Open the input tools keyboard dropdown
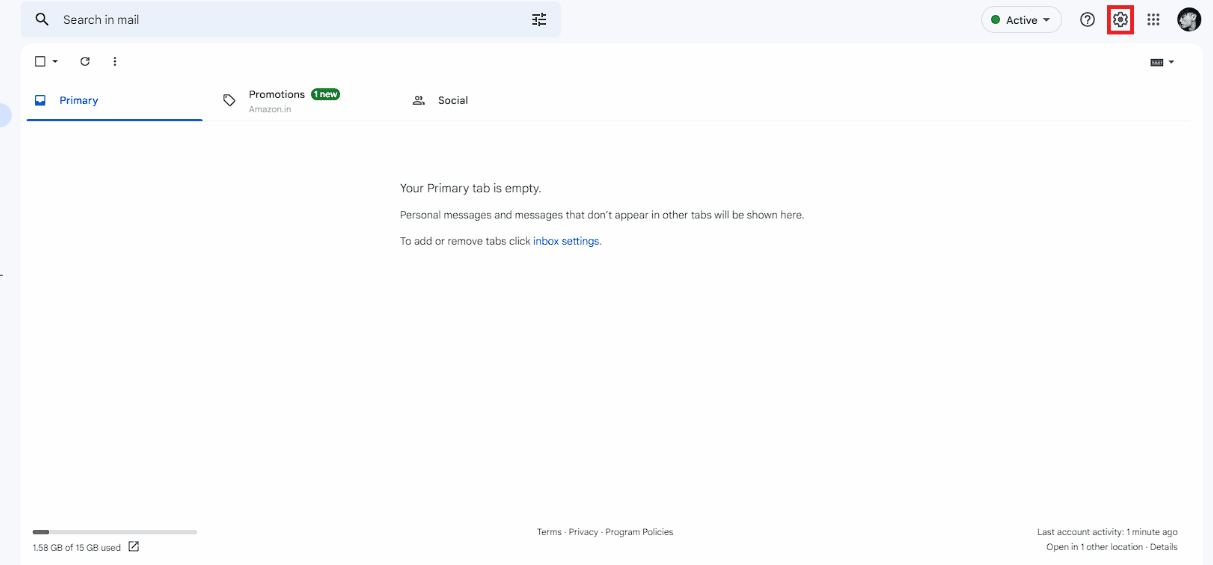 tap(1162, 62)
